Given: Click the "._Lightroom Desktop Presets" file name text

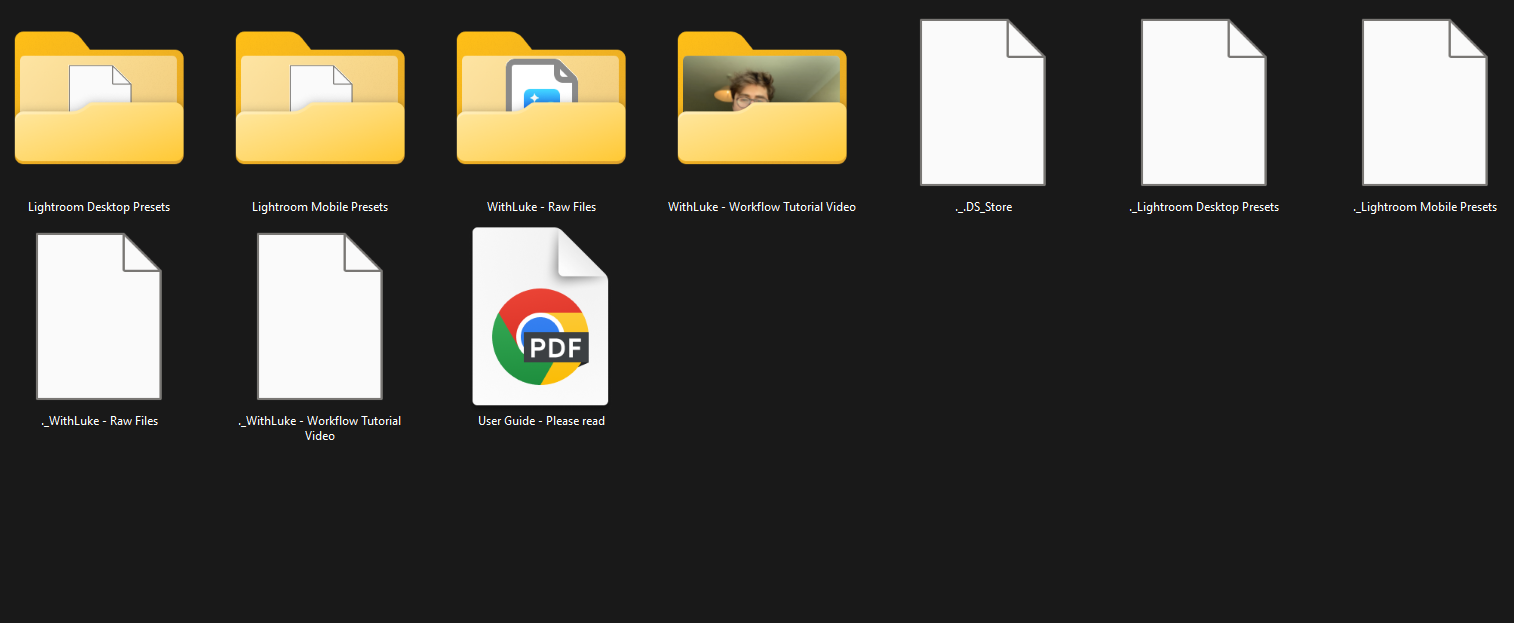Looking at the screenshot, I should tap(1203, 207).
